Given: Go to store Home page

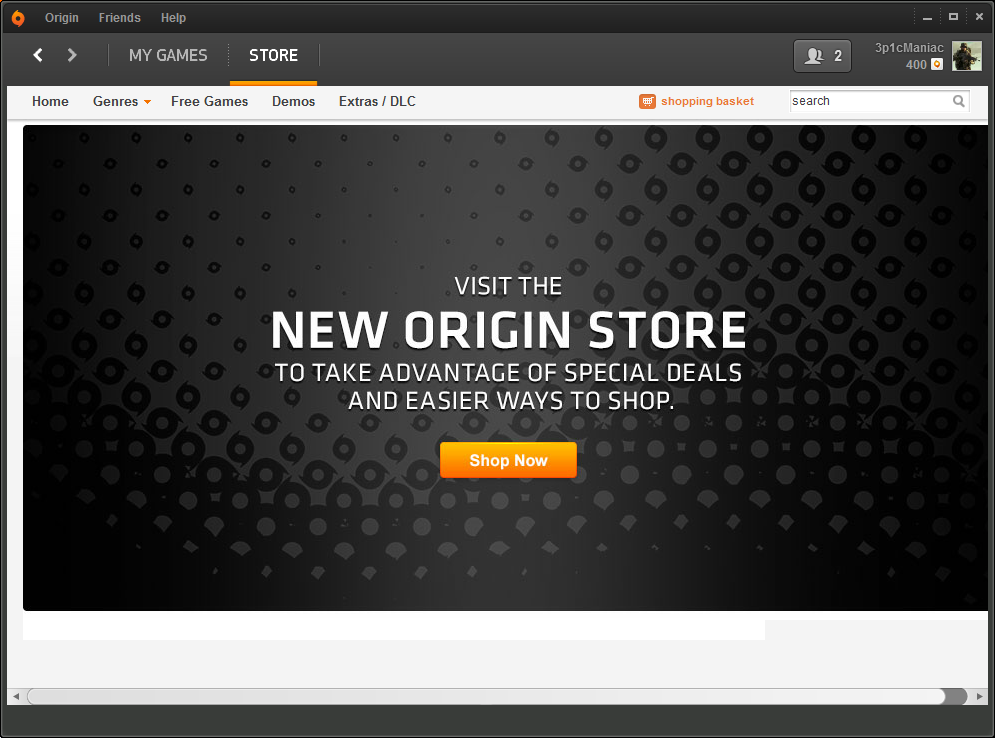Looking at the screenshot, I should click(x=50, y=102).
